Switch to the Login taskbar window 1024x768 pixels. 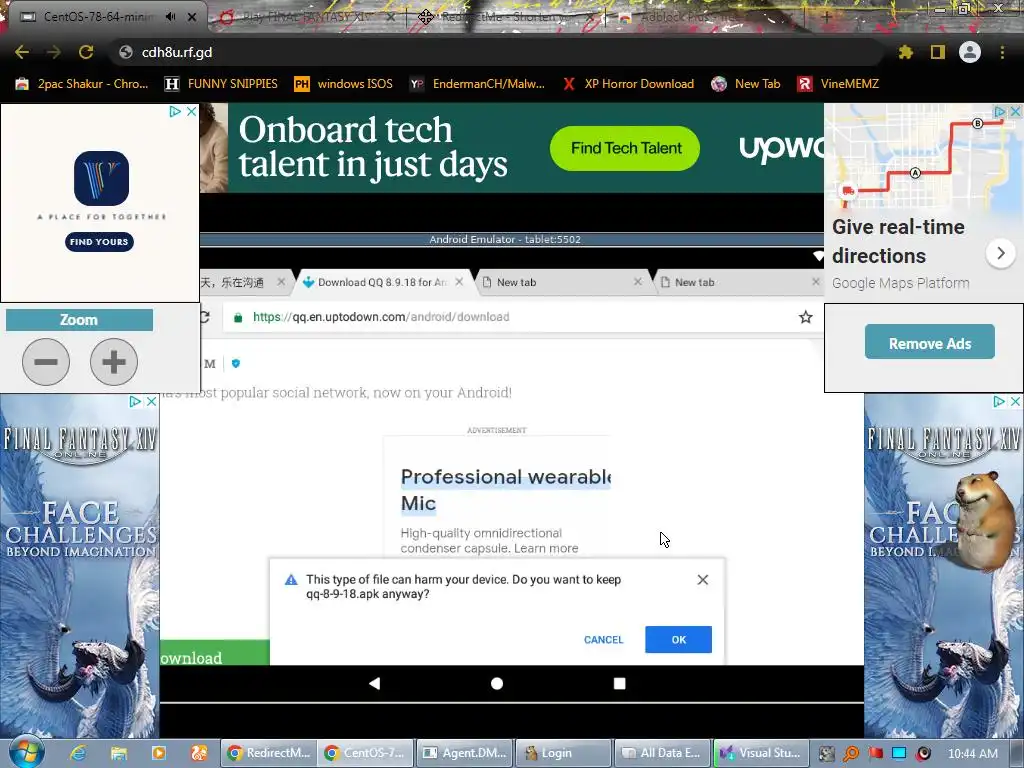point(564,754)
